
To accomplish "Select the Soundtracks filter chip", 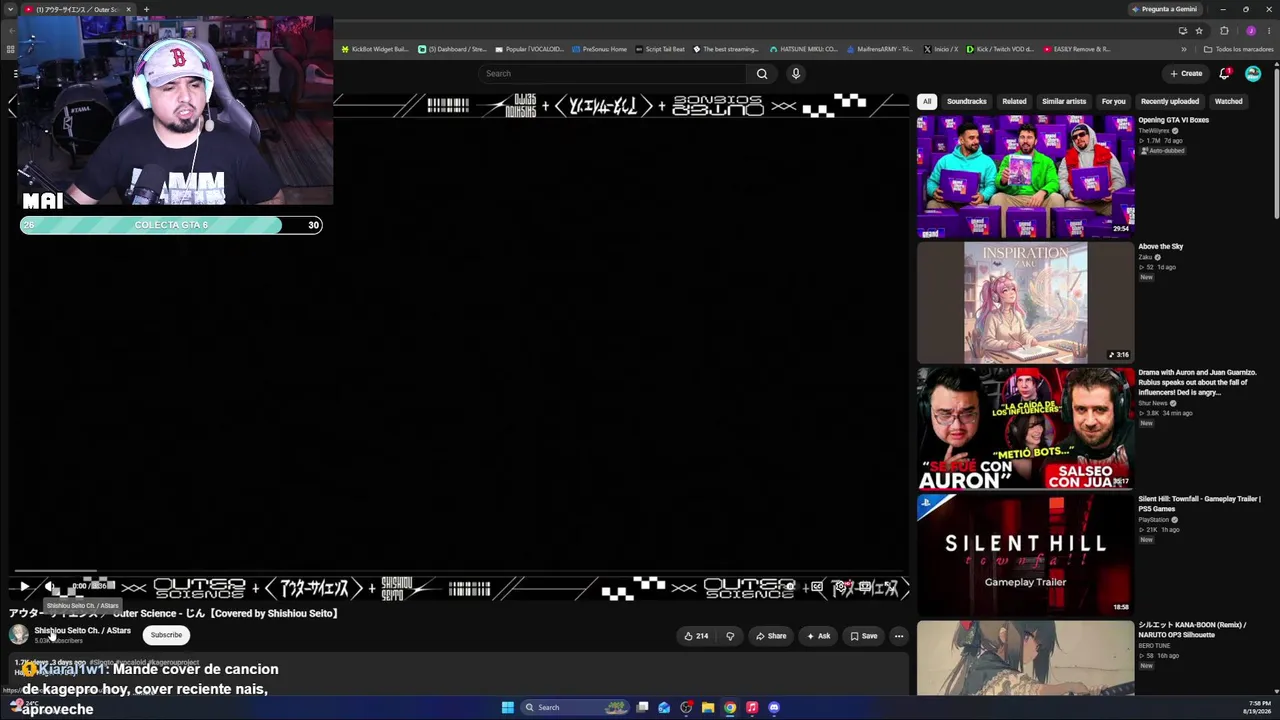I will [x=966, y=101].
